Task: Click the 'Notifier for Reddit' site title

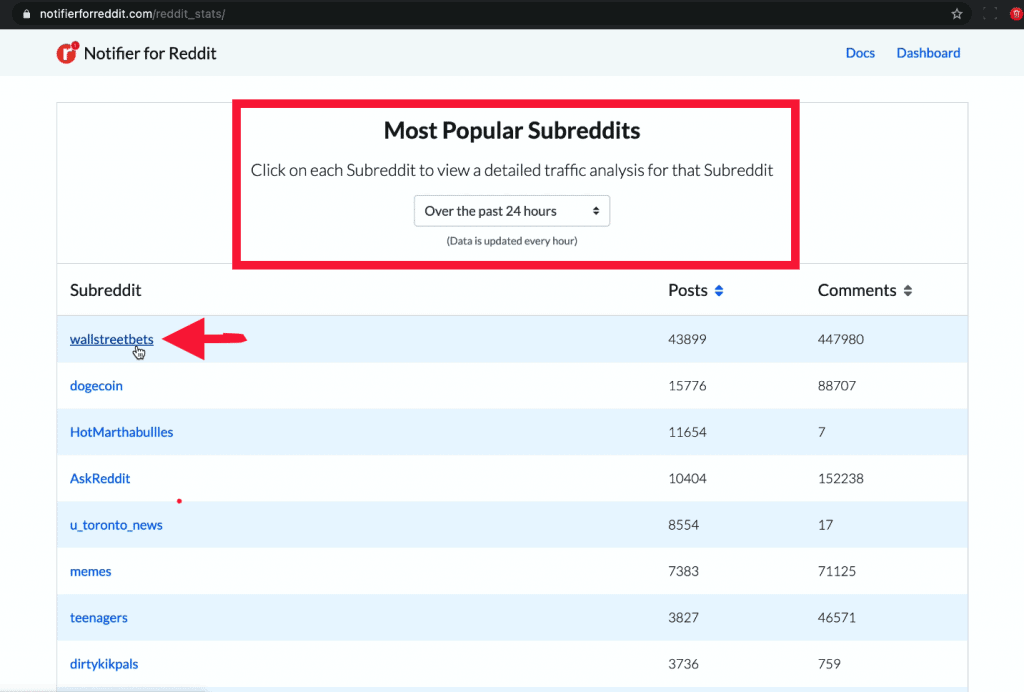Action: point(150,53)
